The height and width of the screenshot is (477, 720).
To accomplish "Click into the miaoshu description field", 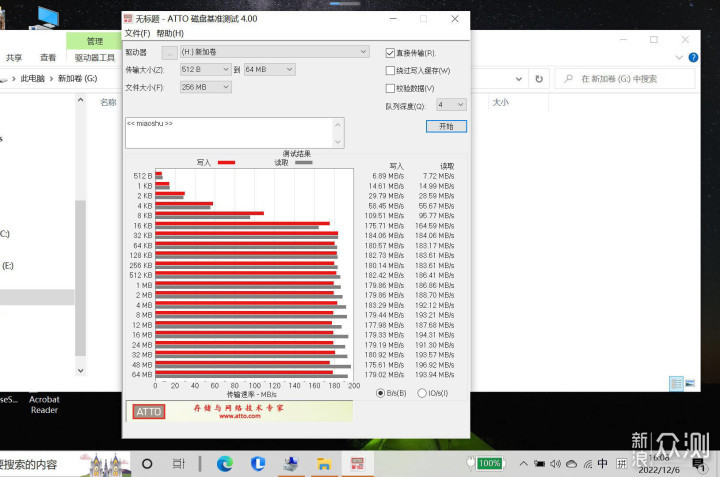I will point(230,133).
